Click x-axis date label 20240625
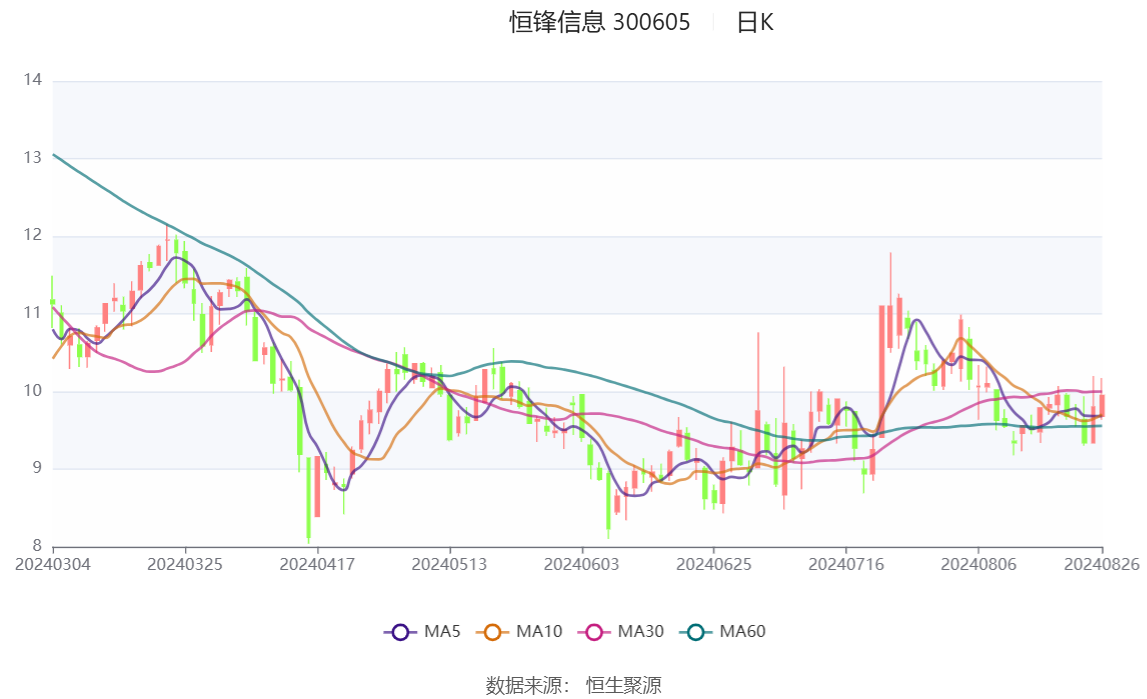 (714, 564)
